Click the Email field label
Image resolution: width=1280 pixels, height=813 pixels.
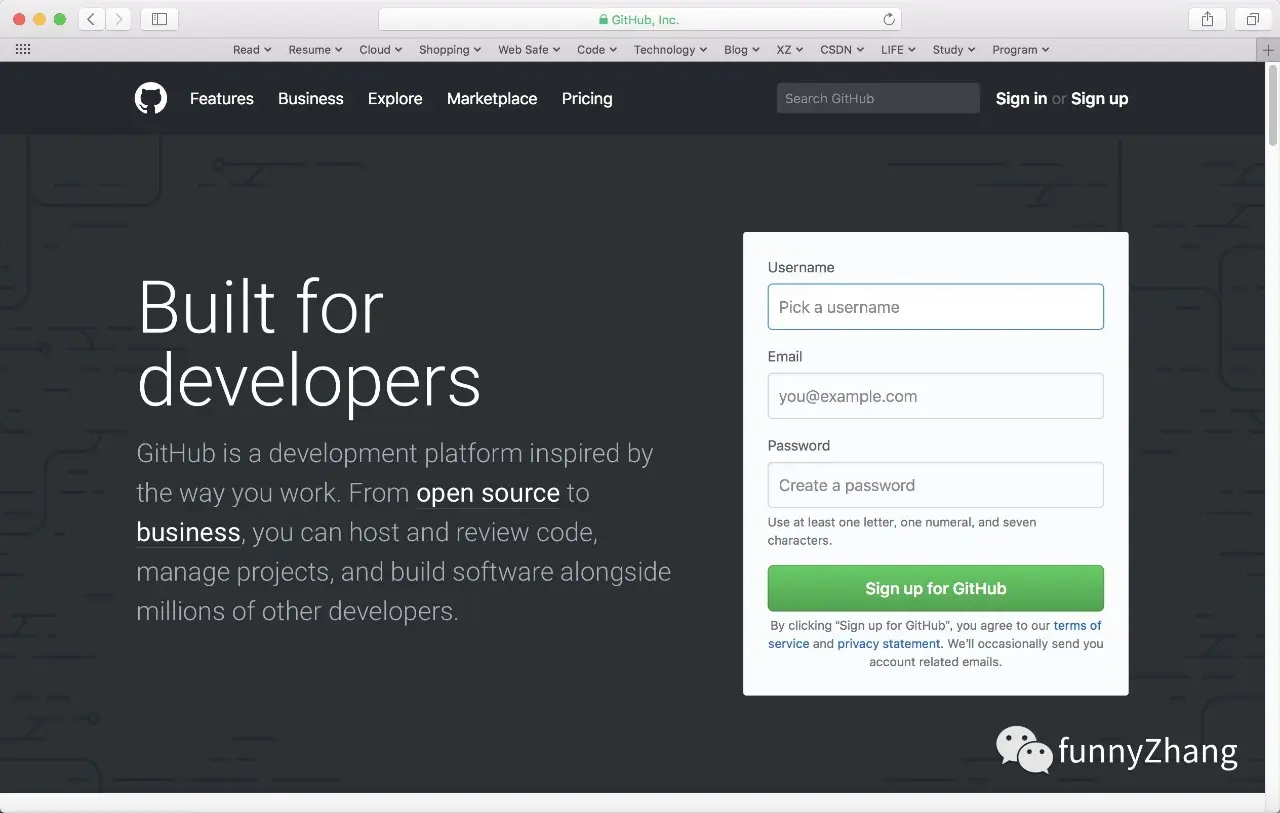(785, 356)
